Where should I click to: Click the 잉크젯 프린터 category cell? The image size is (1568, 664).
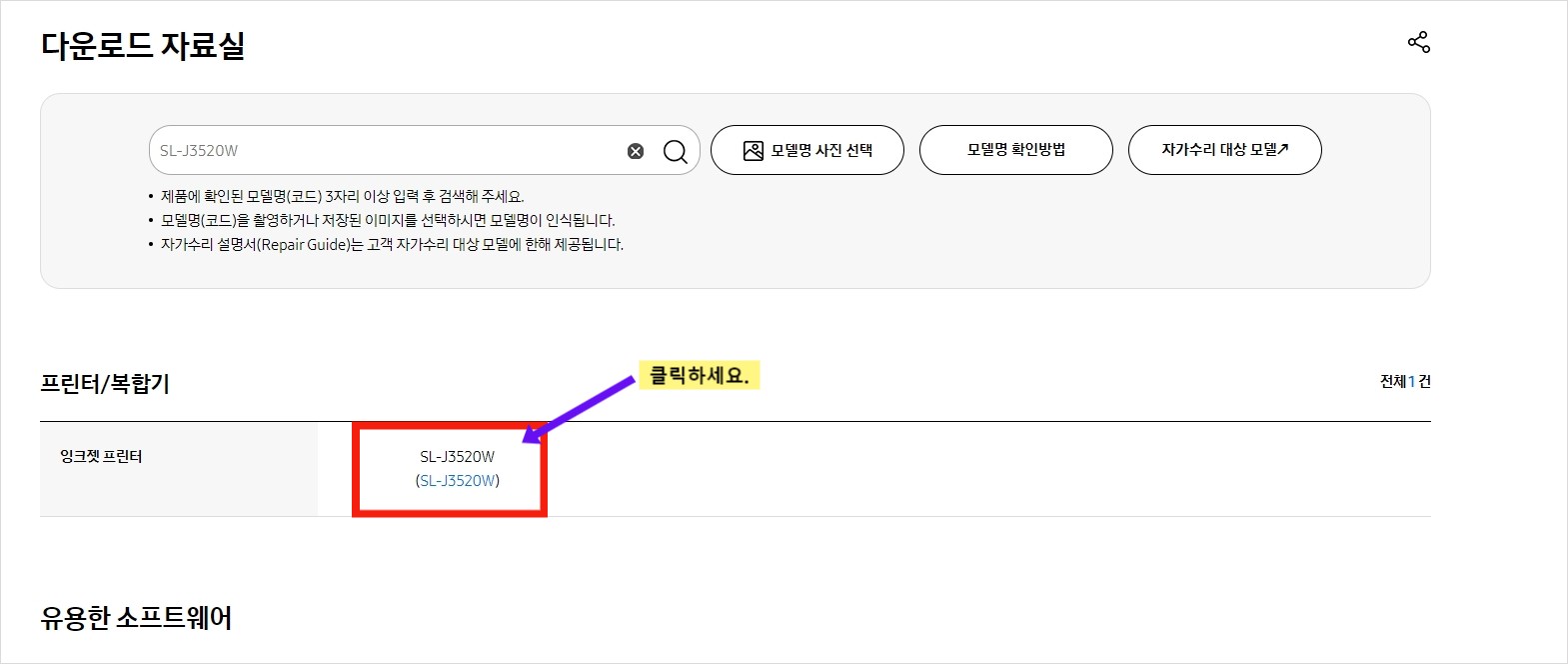click(179, 469)
